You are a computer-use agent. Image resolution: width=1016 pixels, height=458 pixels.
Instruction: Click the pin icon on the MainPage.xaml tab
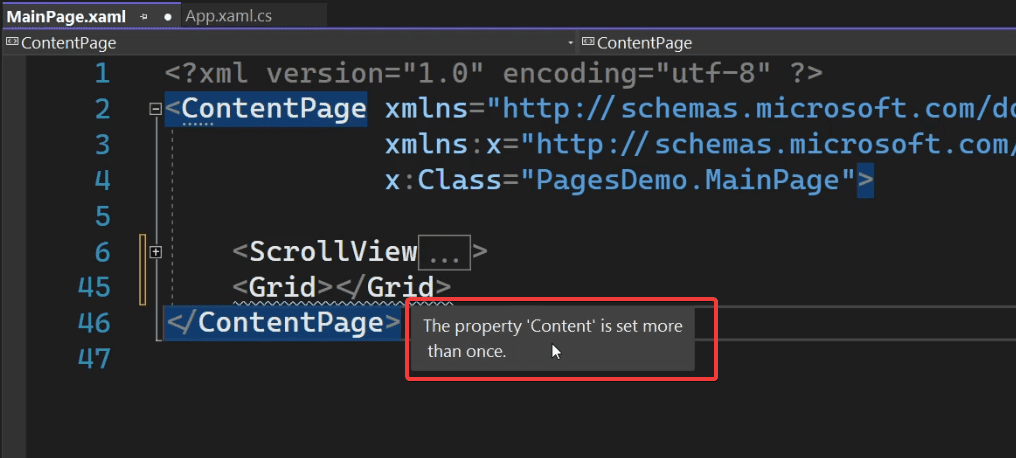tap(144, 17)
